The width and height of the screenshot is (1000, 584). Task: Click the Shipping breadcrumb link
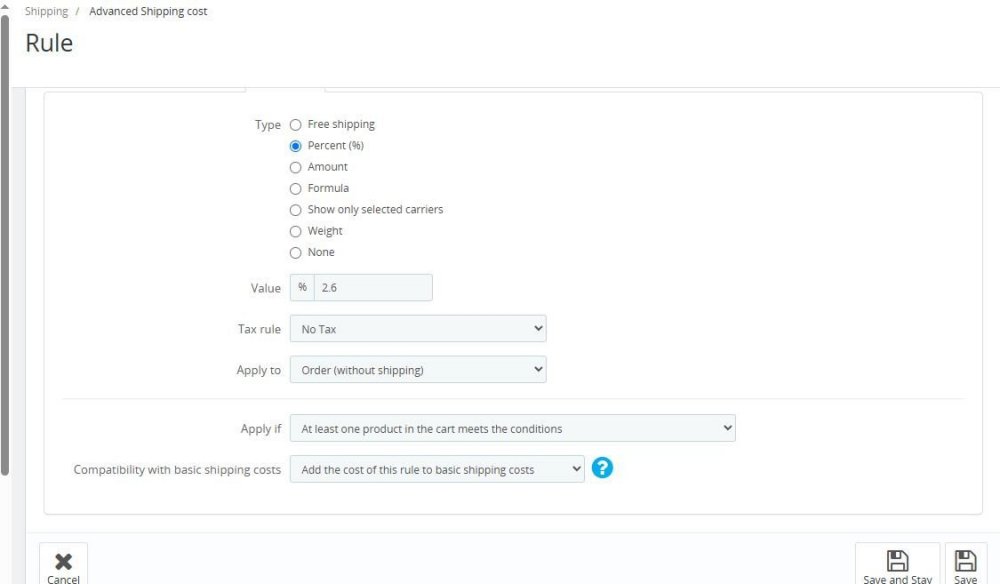(46, 12)
